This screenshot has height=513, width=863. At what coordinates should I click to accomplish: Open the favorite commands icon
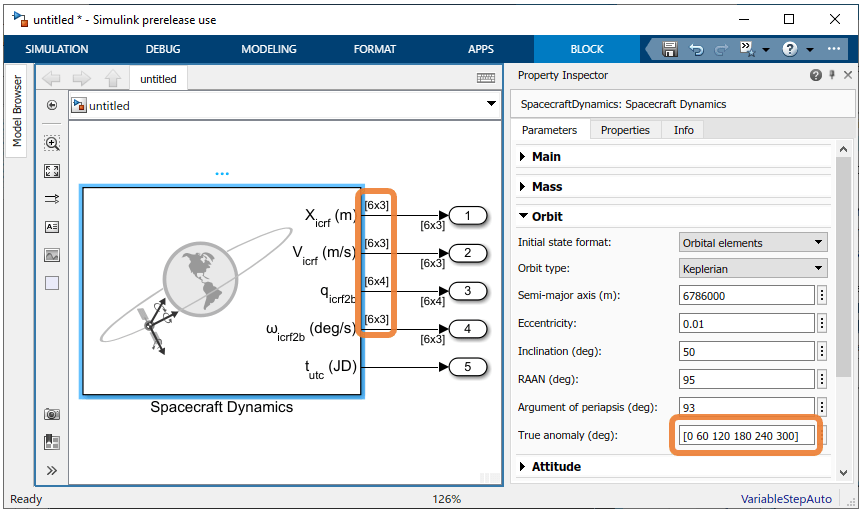tap(747, 48)
